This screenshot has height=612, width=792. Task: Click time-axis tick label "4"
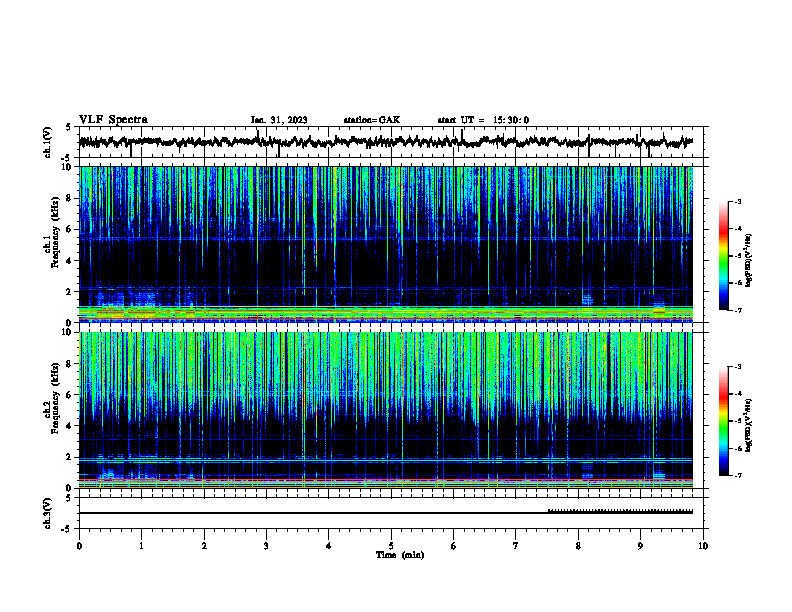tap(329, 546)
